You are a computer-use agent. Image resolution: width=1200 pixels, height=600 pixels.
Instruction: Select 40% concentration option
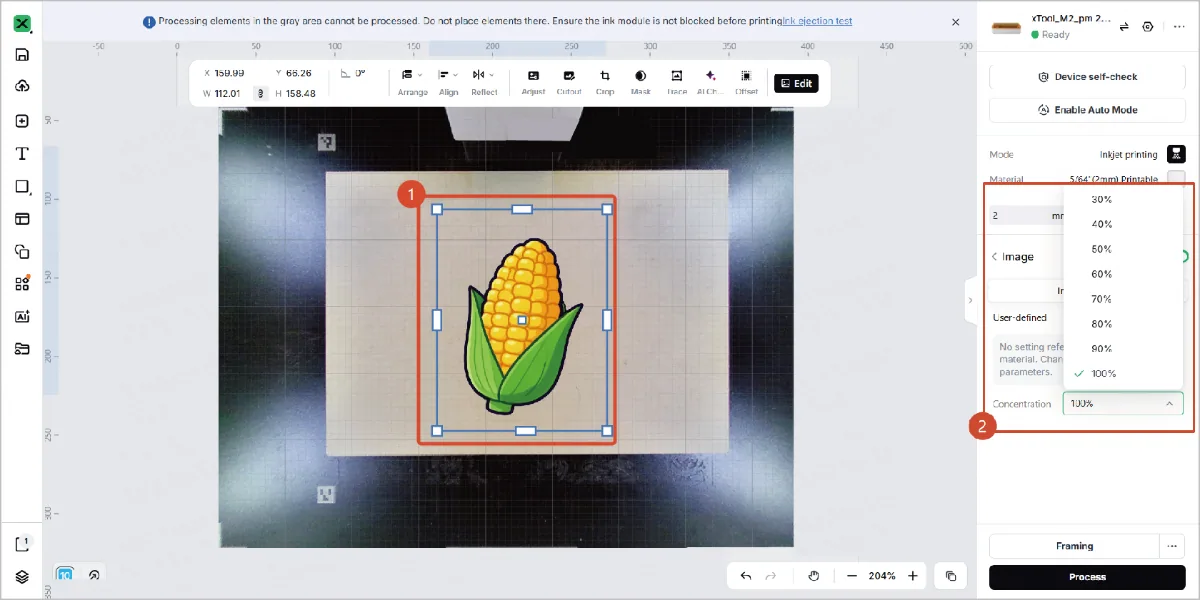(1123, 224)
